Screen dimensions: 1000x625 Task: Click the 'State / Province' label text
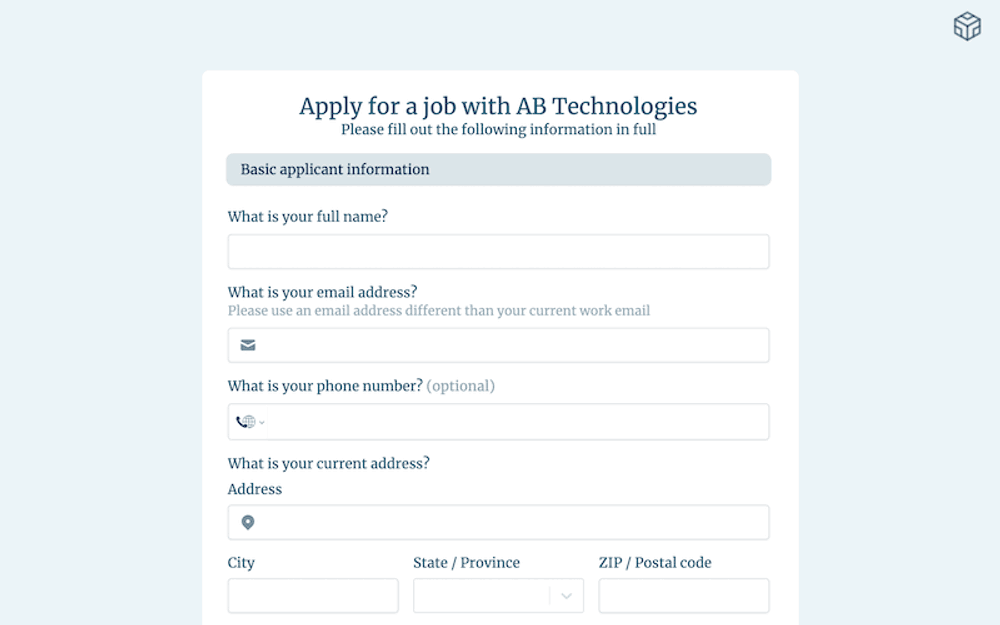tap(466, 563)
